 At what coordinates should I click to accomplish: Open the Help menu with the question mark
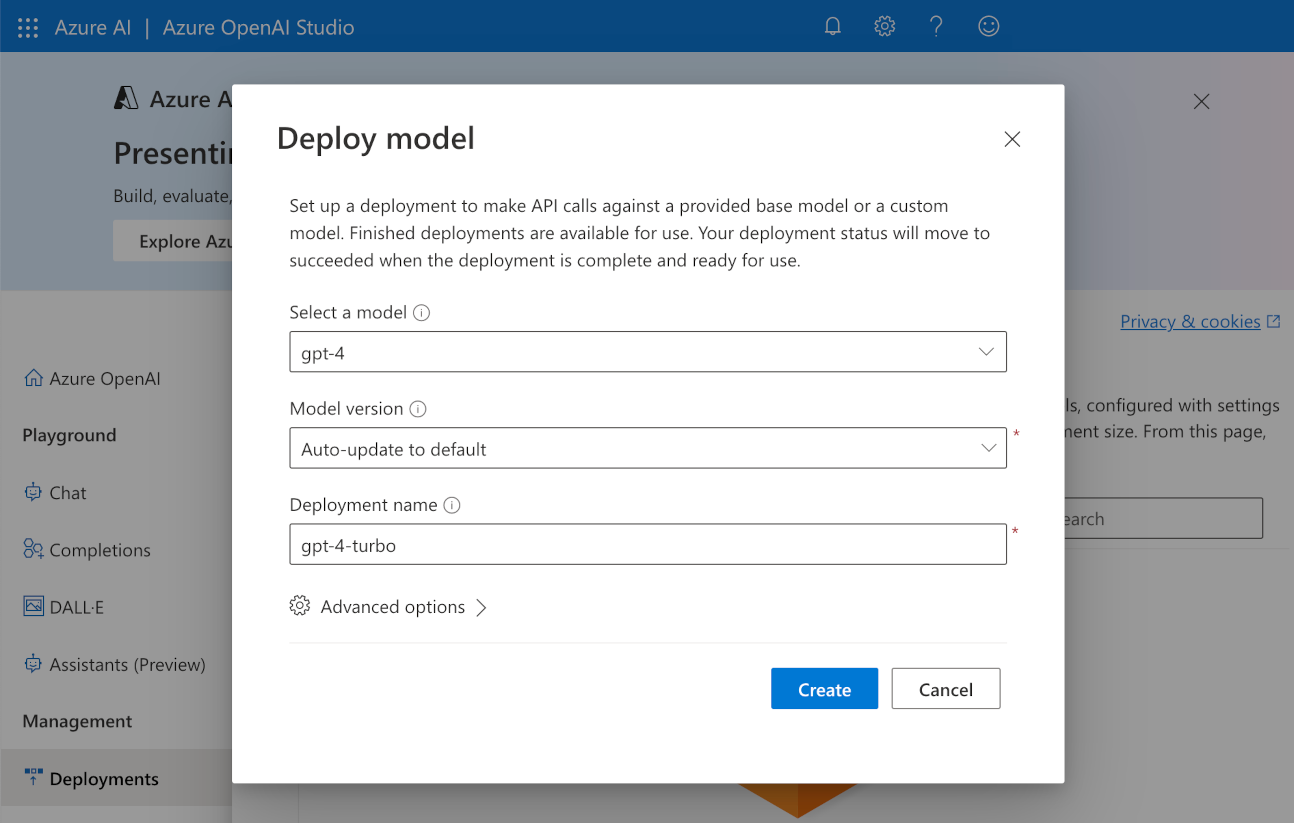point(936,26)
